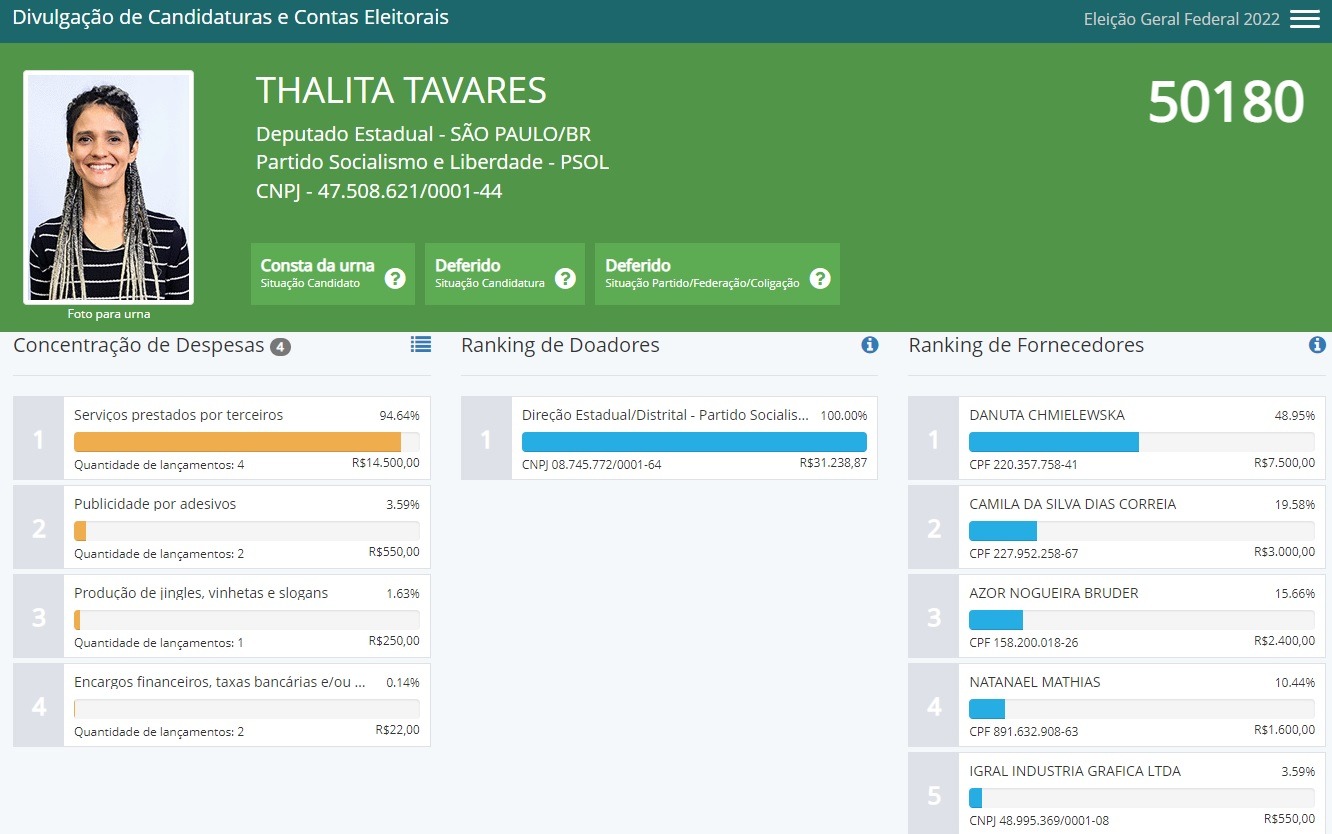This screenshot has width=1332, height=834.
Task: Click help icon beside Situação Candidatura
Action: 565,278
